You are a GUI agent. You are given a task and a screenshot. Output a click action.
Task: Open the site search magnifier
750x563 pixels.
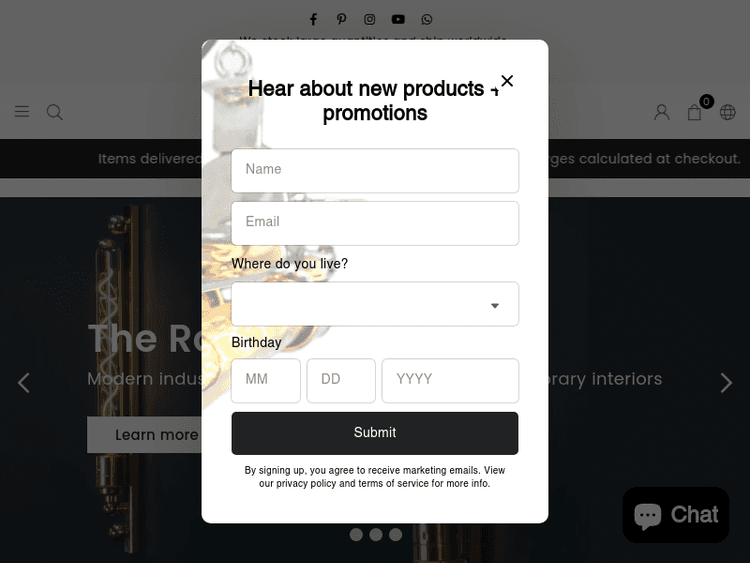(x=55, y=112)
